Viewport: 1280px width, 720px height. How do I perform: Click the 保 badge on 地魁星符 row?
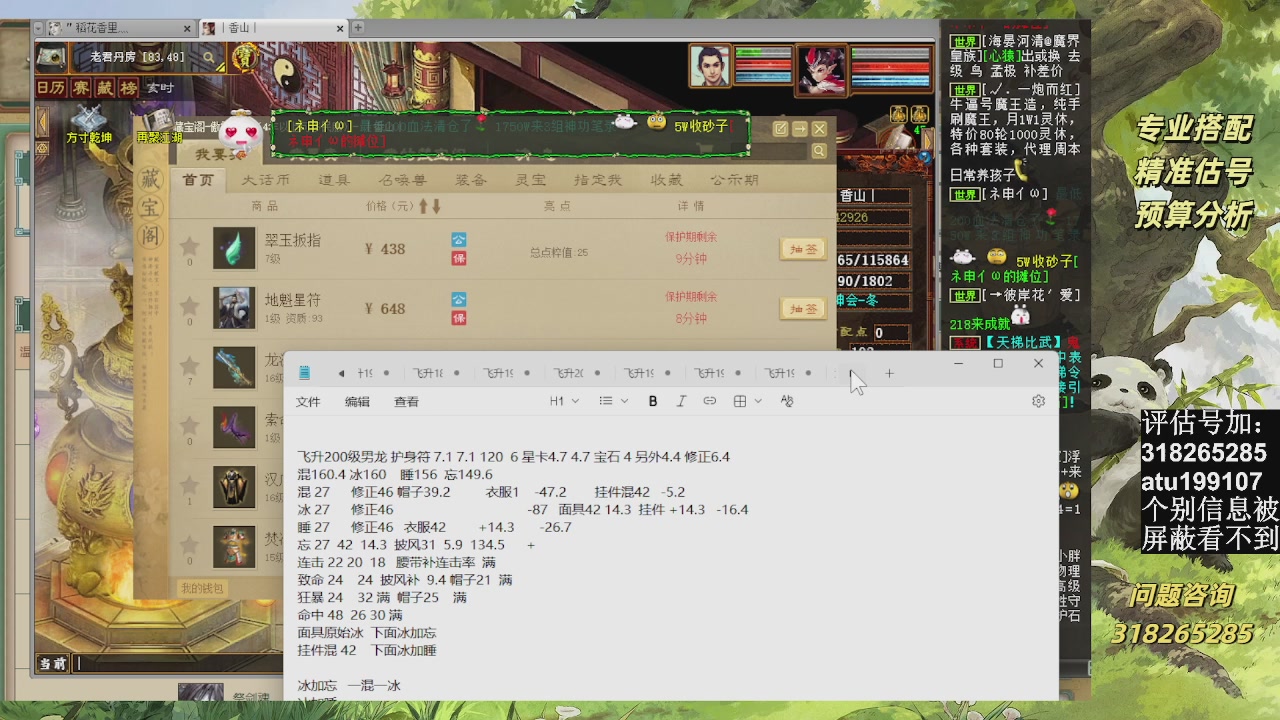(459, 318)
